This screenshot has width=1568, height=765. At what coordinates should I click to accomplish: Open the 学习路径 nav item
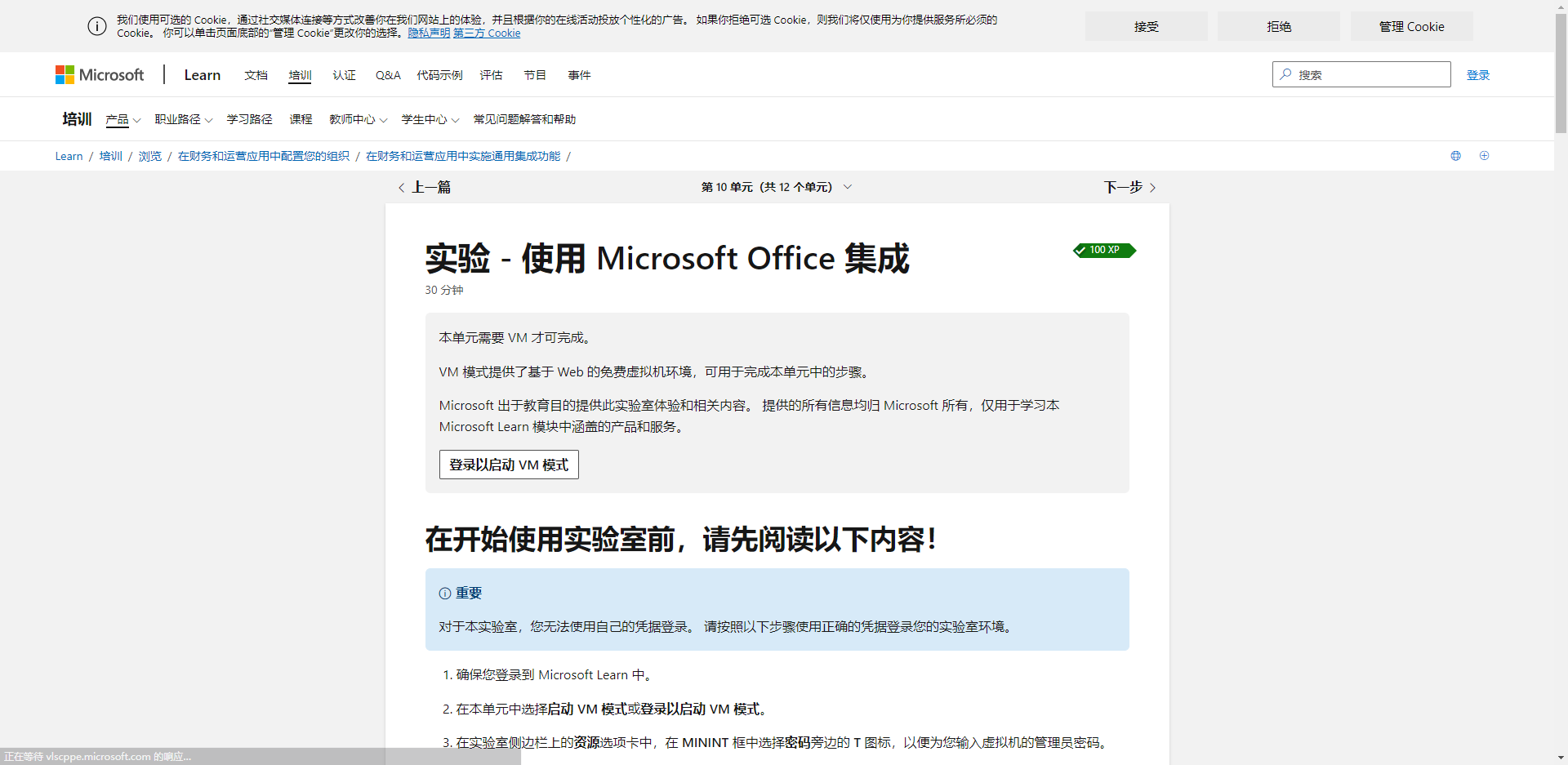(x=249, y=119)
